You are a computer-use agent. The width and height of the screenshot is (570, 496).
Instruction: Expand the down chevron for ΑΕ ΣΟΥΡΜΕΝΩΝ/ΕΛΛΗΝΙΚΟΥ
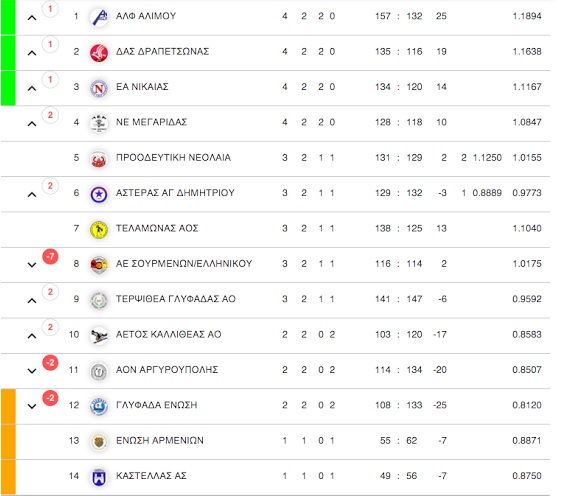pos(32,265)
